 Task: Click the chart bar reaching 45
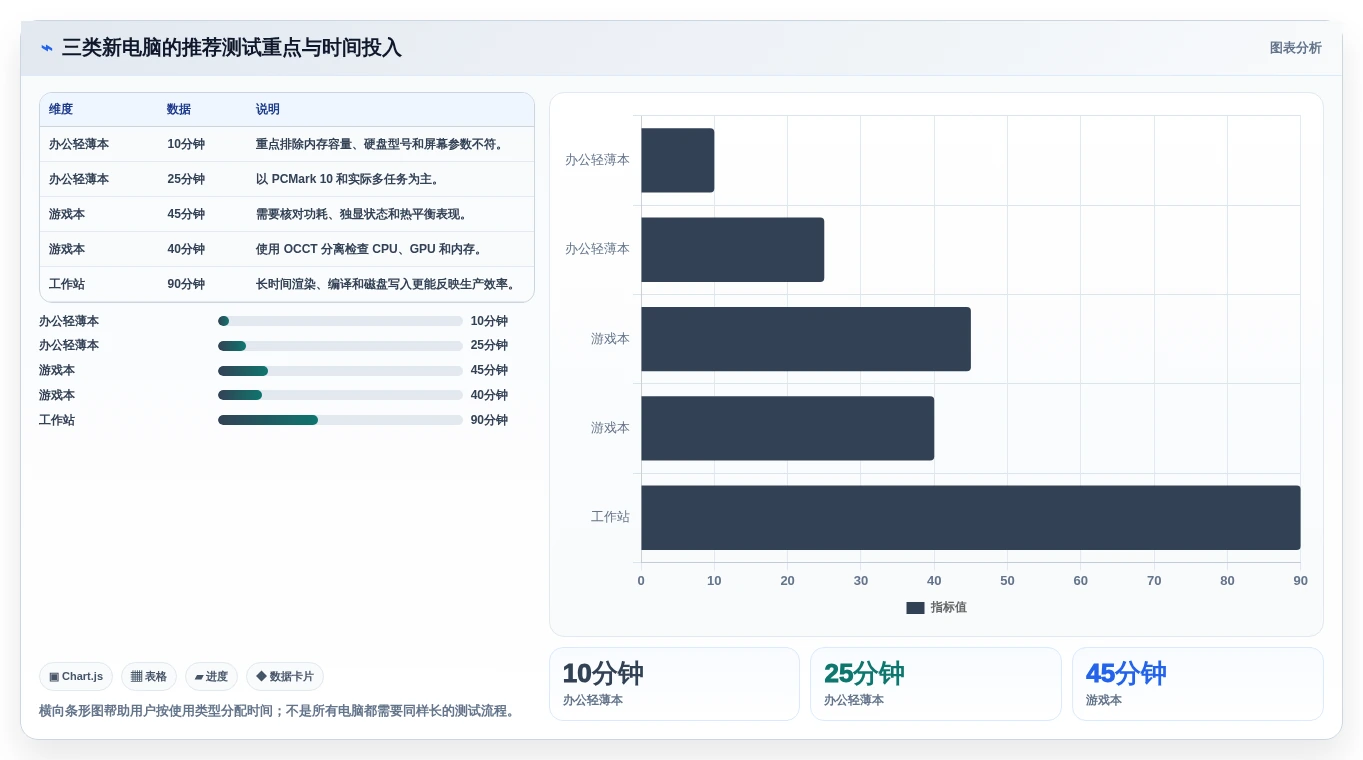(806, 339)
